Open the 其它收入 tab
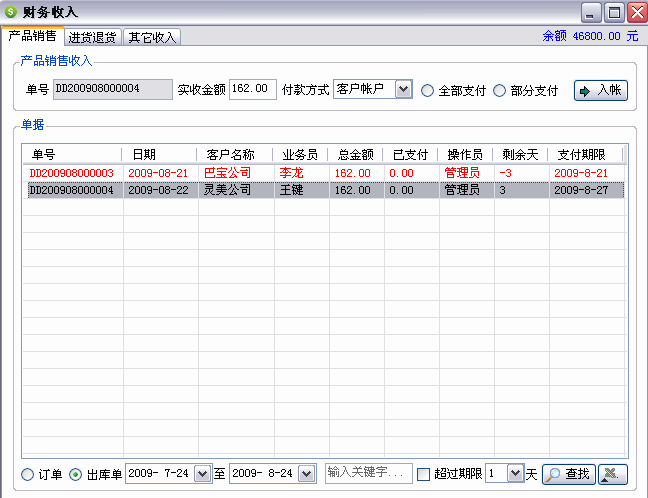 point(152,37)
